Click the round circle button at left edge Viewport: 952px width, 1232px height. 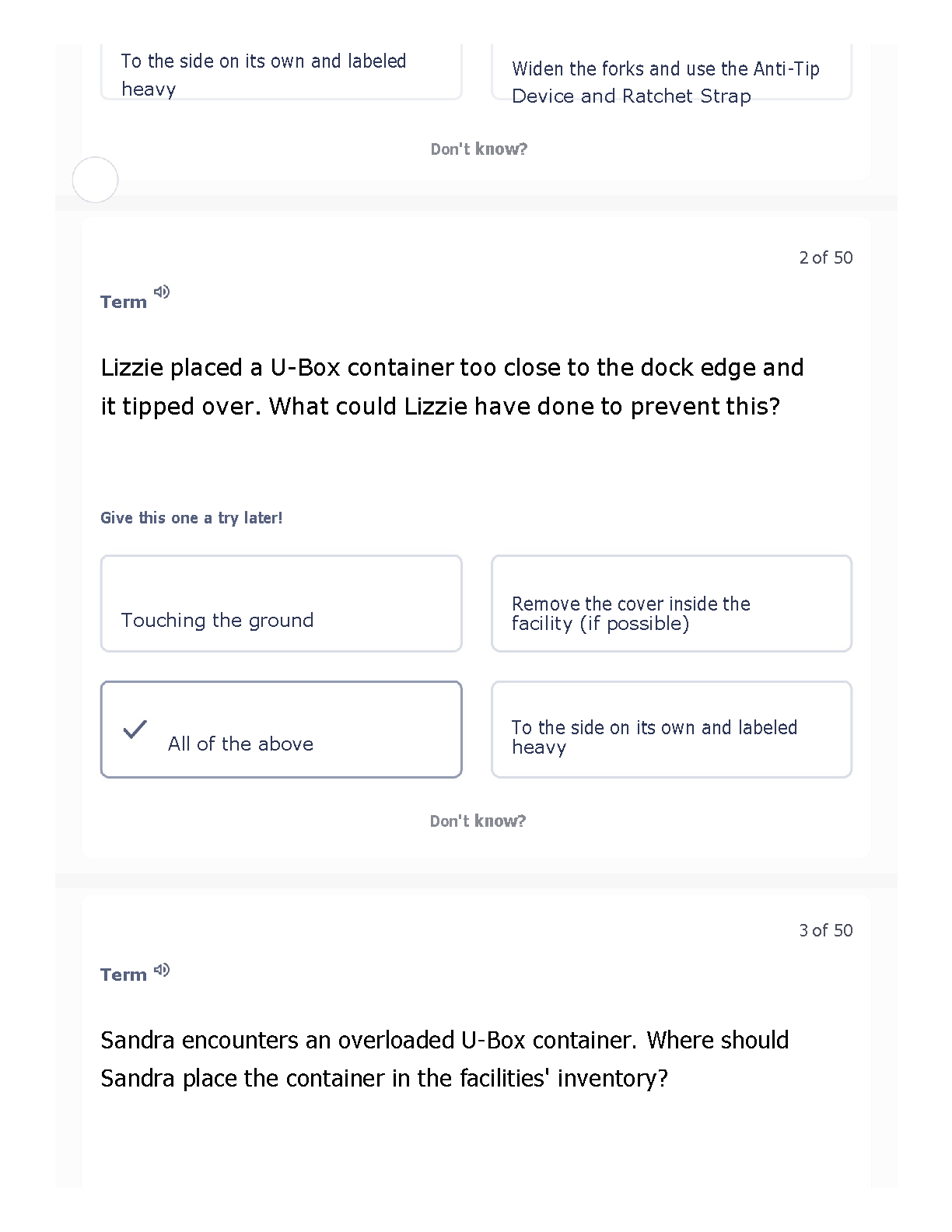point(95,180)
